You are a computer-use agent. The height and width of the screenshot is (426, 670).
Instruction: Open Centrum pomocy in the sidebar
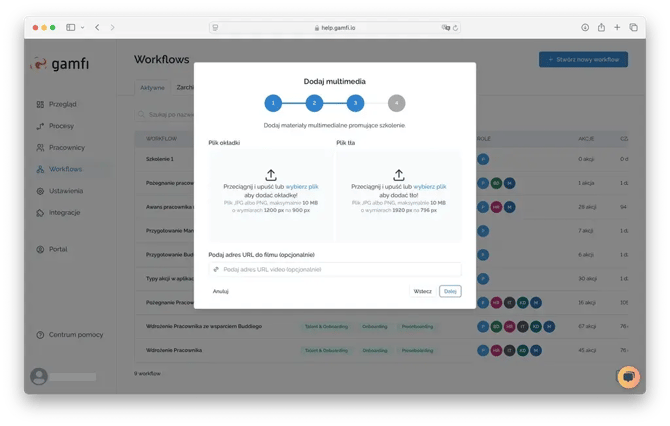[76, 335]
